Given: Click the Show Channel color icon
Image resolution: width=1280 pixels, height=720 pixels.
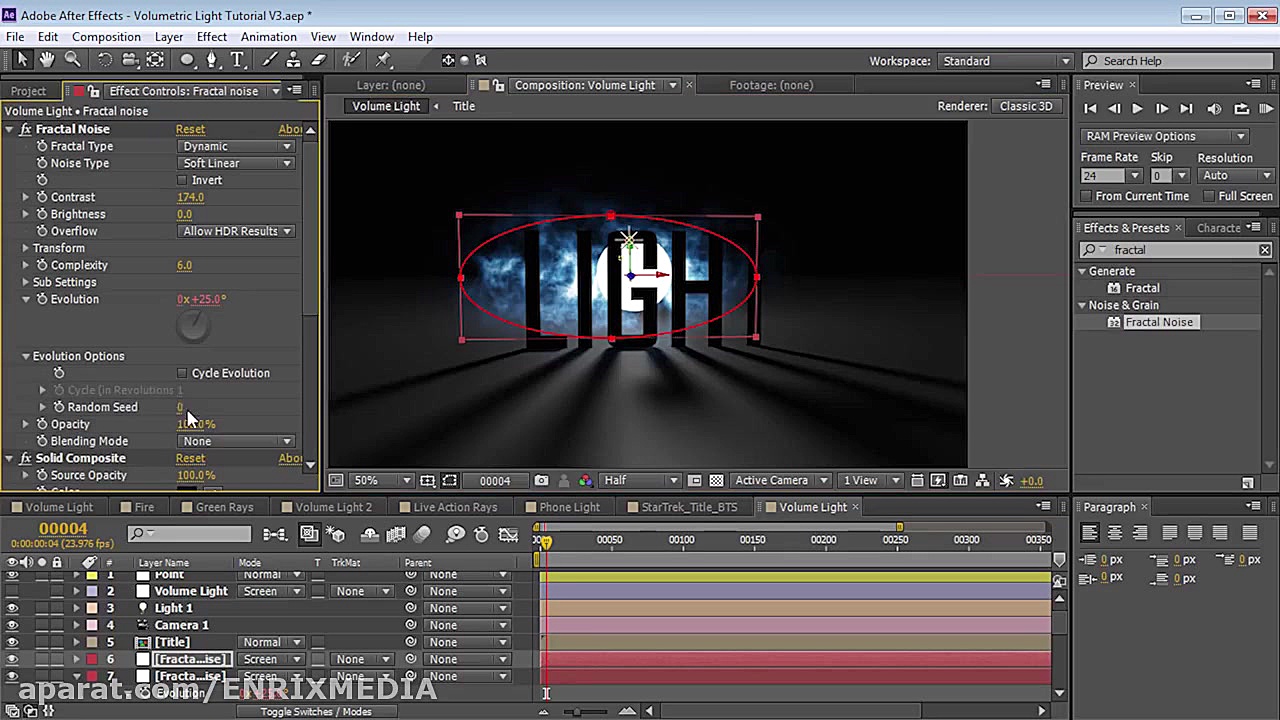Looking at the screenshot, I should point(585,481).
